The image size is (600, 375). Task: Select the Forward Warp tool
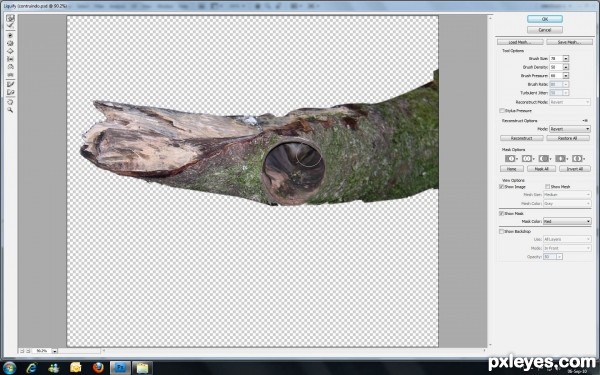coord(10,18)
